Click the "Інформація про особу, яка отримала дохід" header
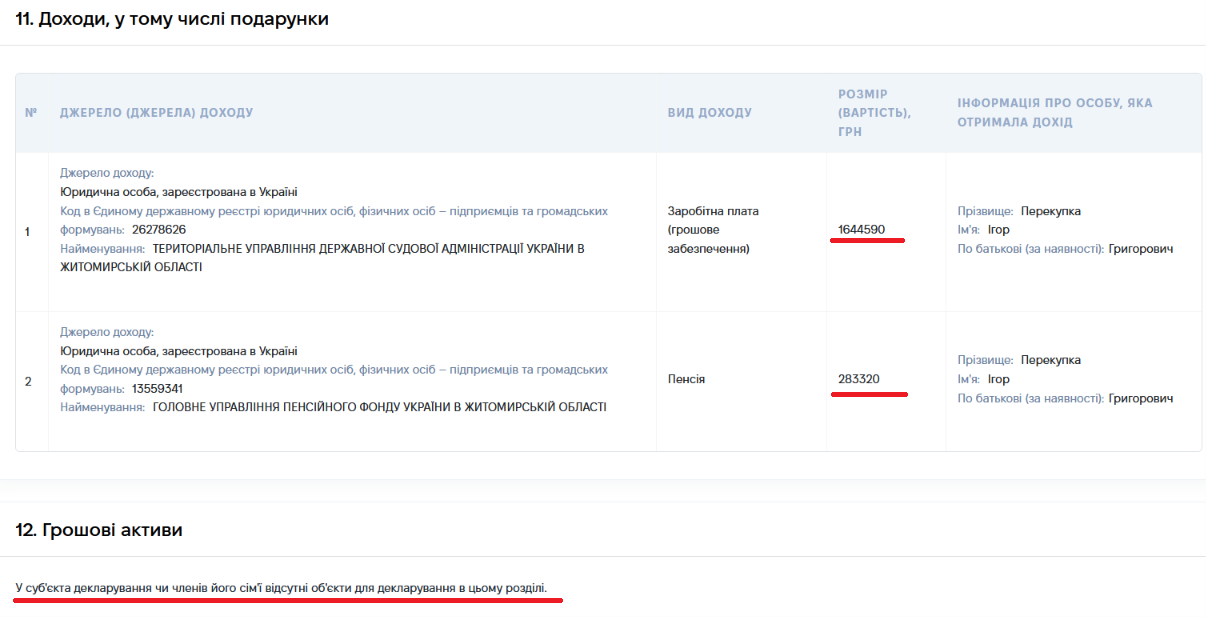 click(1055, 113)
